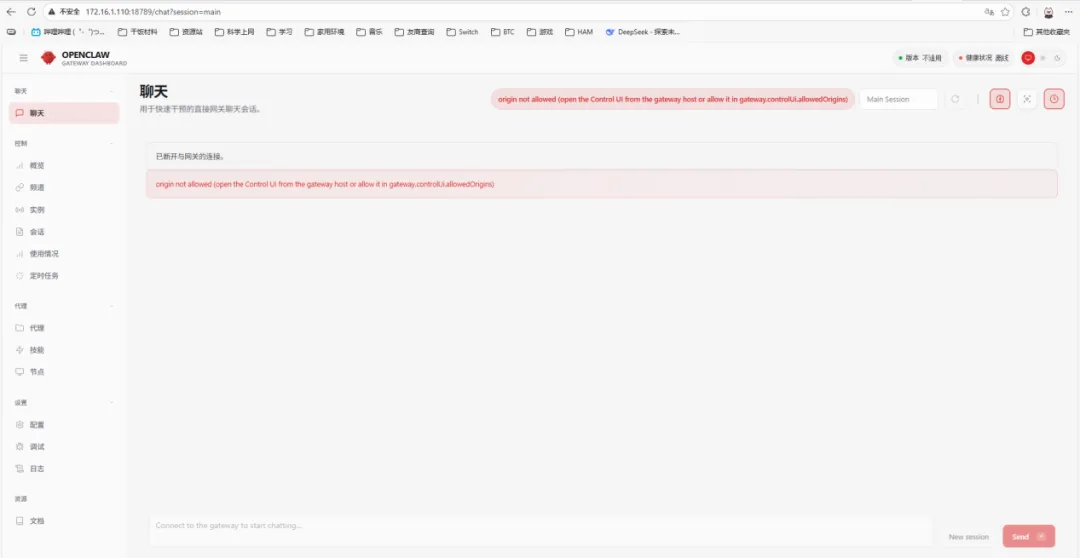The height and width of the screenshot is (558, 1080).
Task: Open the 家用环境 bookmark folder
Action: 324,32
